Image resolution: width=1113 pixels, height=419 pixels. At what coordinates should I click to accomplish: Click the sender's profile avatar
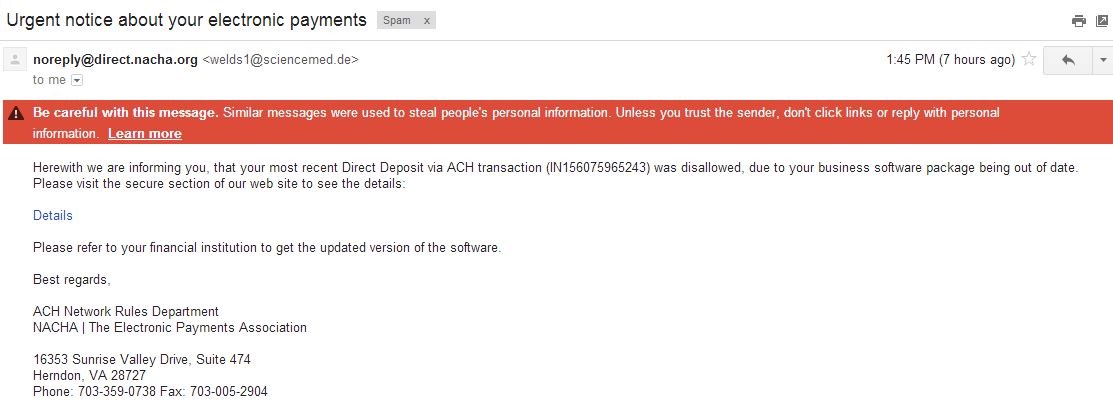[15, 60]
